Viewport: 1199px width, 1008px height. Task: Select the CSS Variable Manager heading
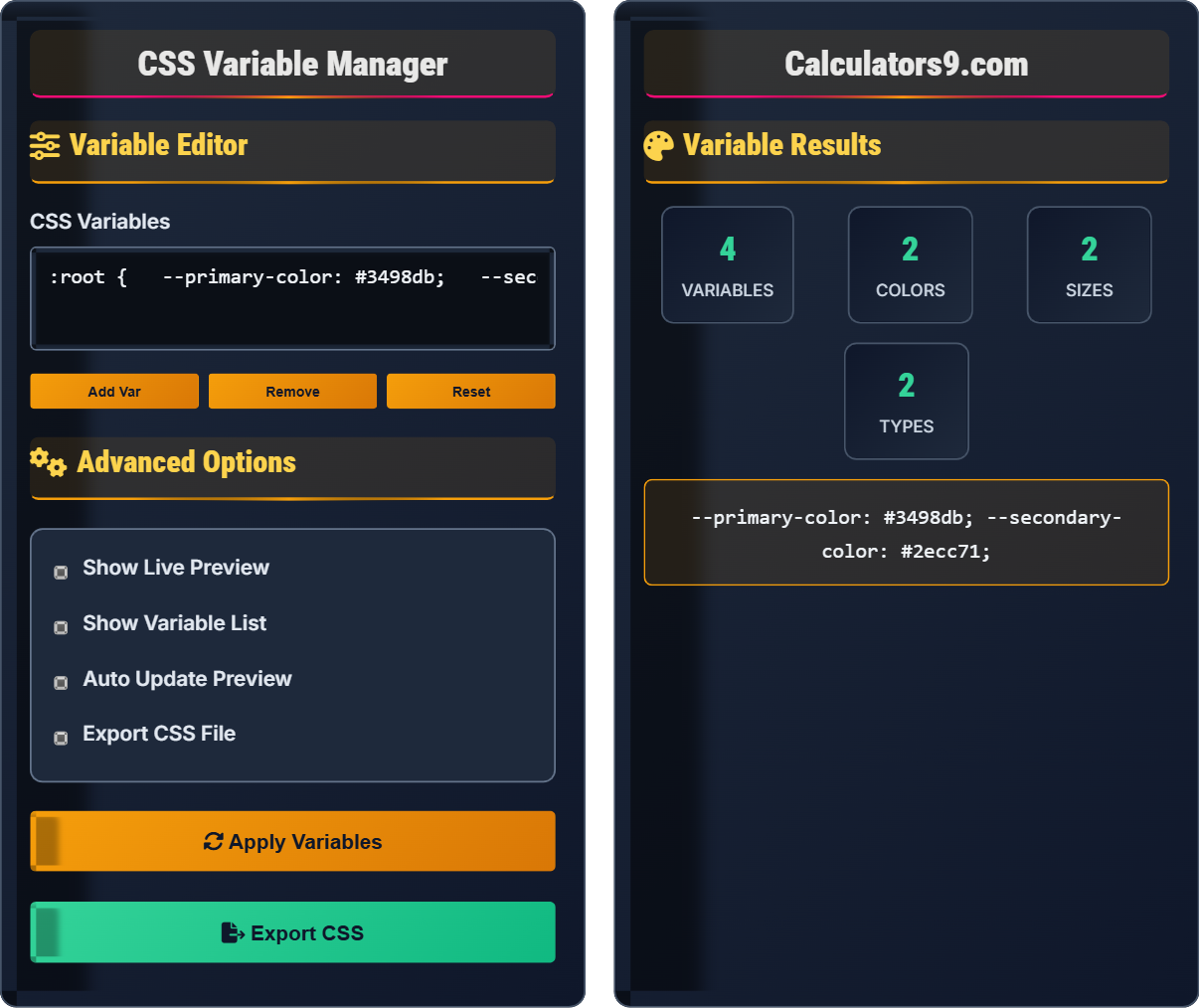coord(292,64)
